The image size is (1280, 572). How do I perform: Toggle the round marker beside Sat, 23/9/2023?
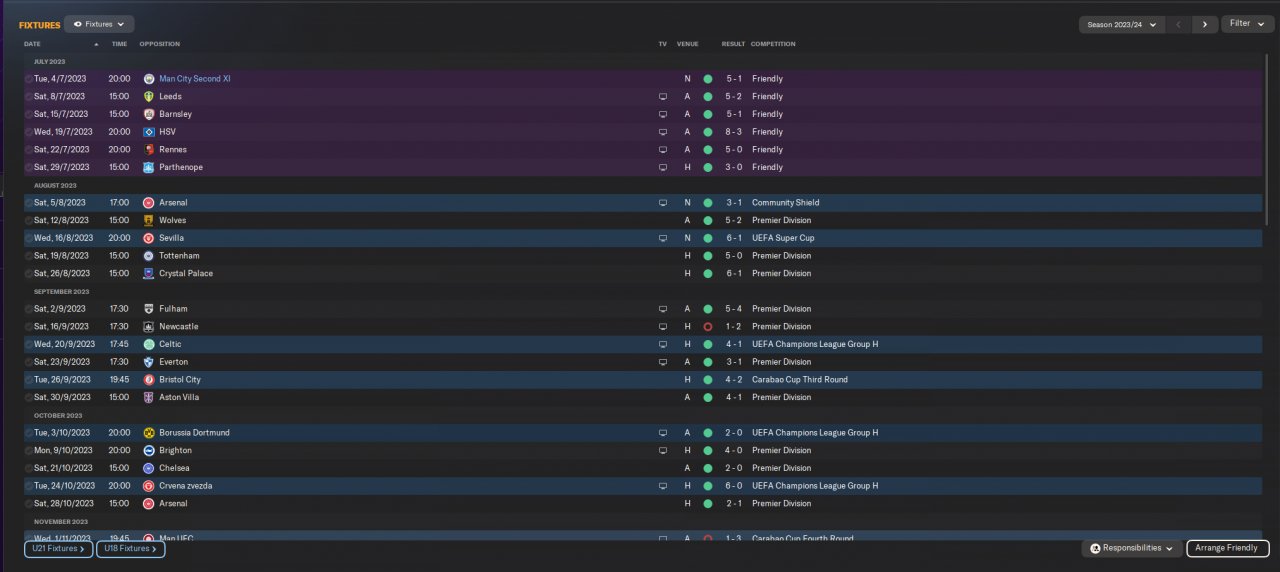(x=29, y=362)
